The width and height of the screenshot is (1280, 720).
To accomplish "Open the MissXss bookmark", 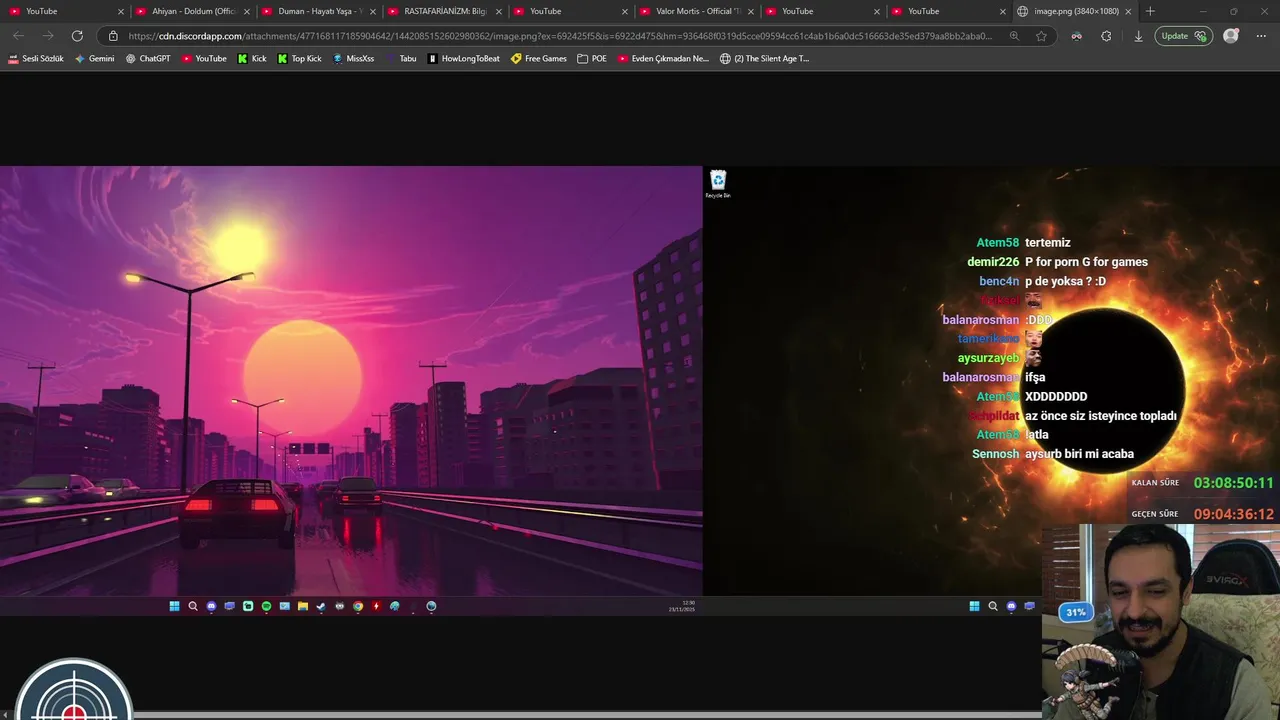I will pos(353,58).
